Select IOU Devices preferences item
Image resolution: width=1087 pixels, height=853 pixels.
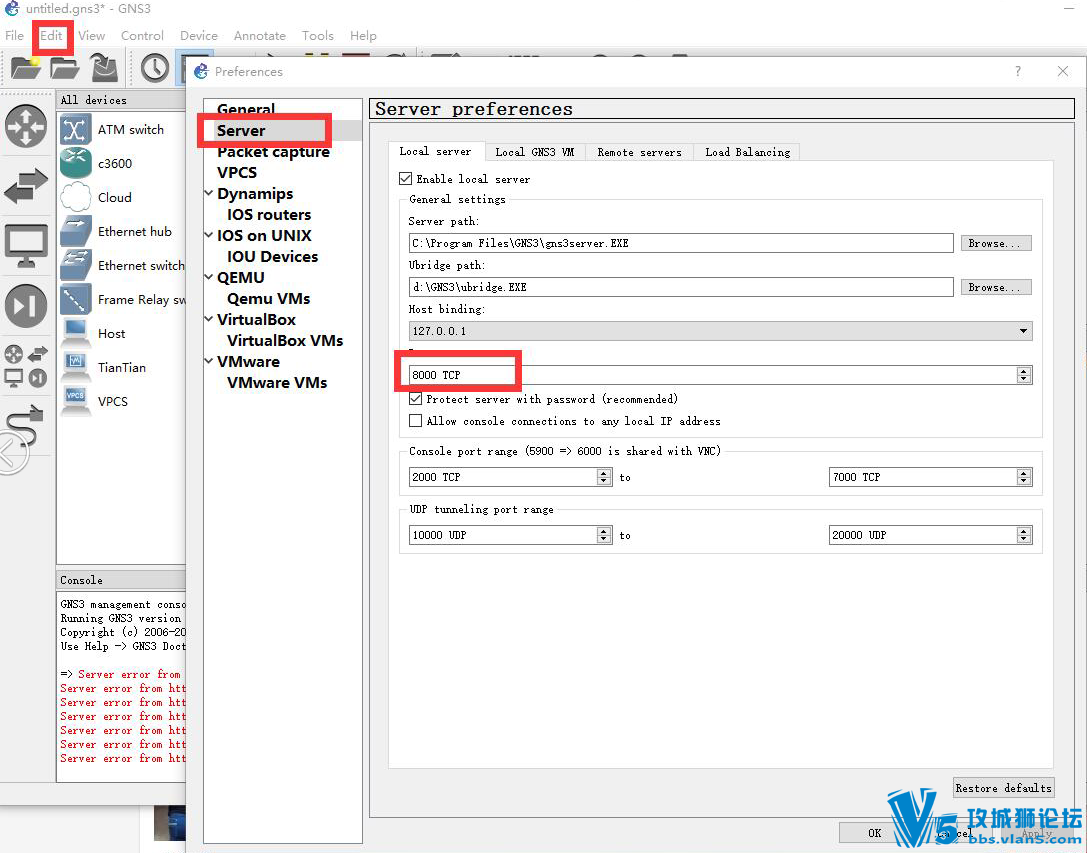272,257
